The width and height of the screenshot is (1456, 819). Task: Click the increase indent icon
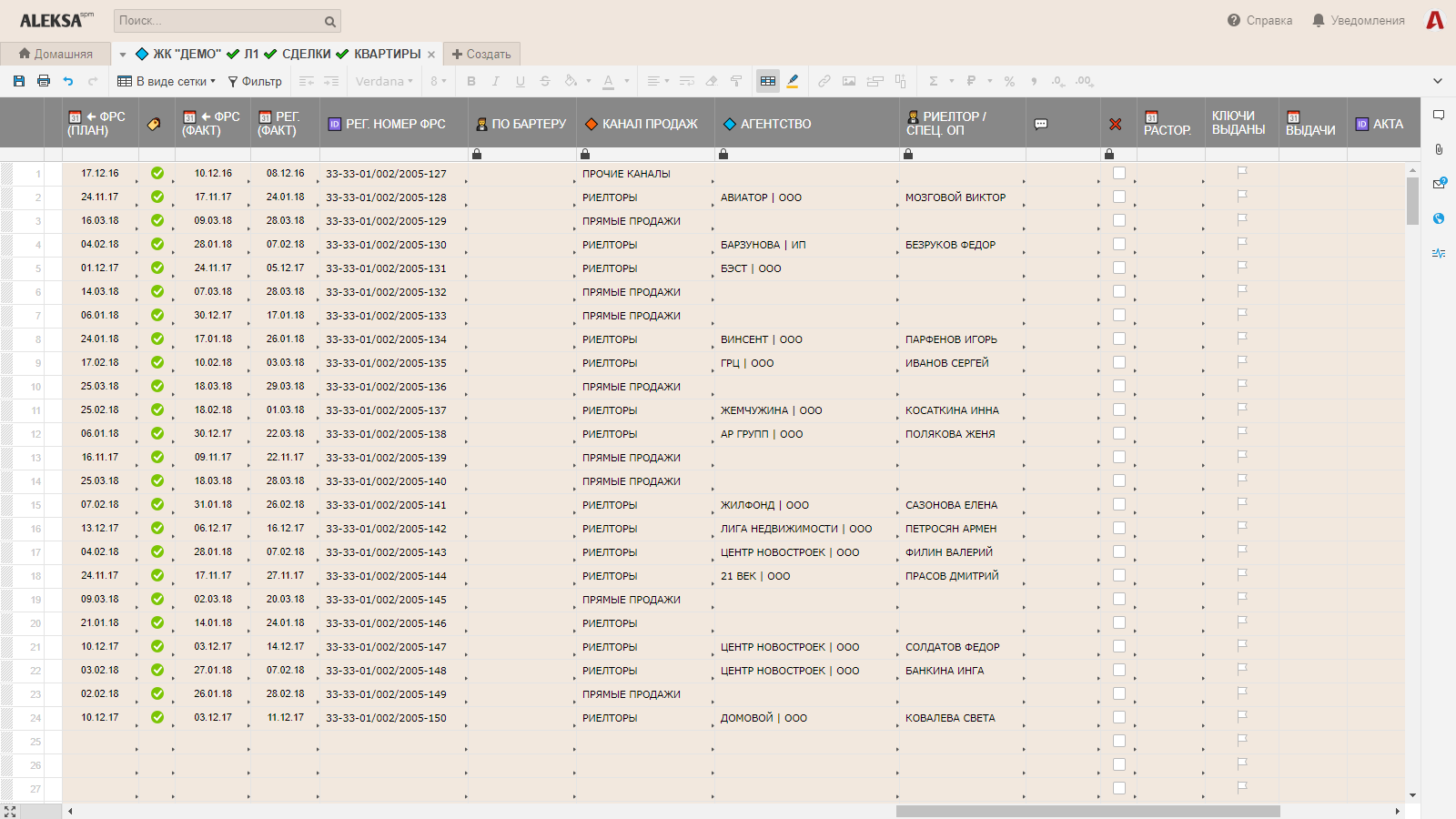pos(331,81)
